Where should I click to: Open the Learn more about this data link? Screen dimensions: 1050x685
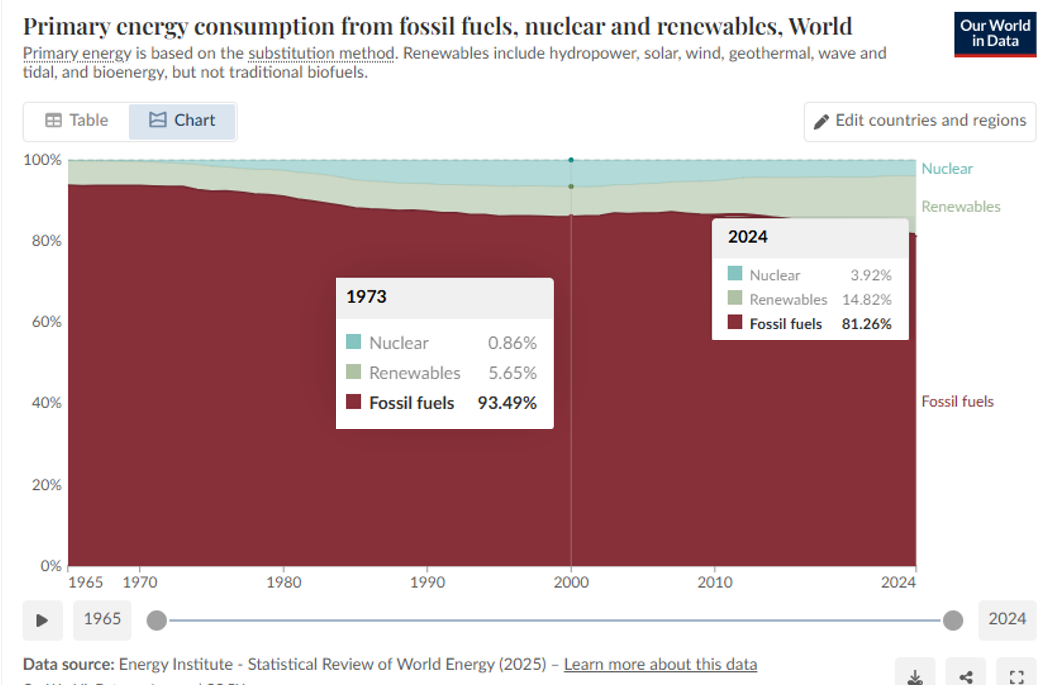pos(660,664)
